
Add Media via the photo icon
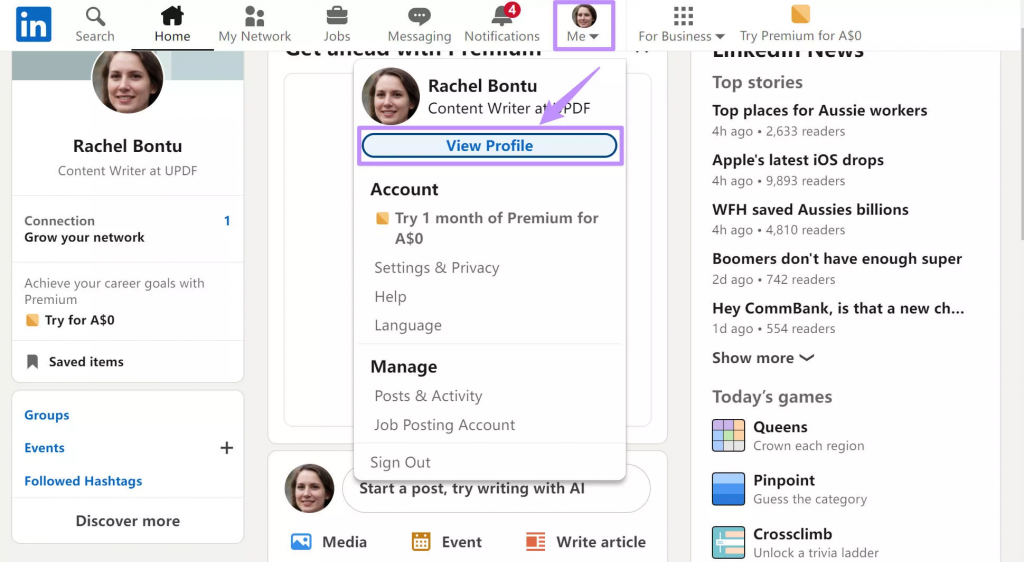click(301, 542)
